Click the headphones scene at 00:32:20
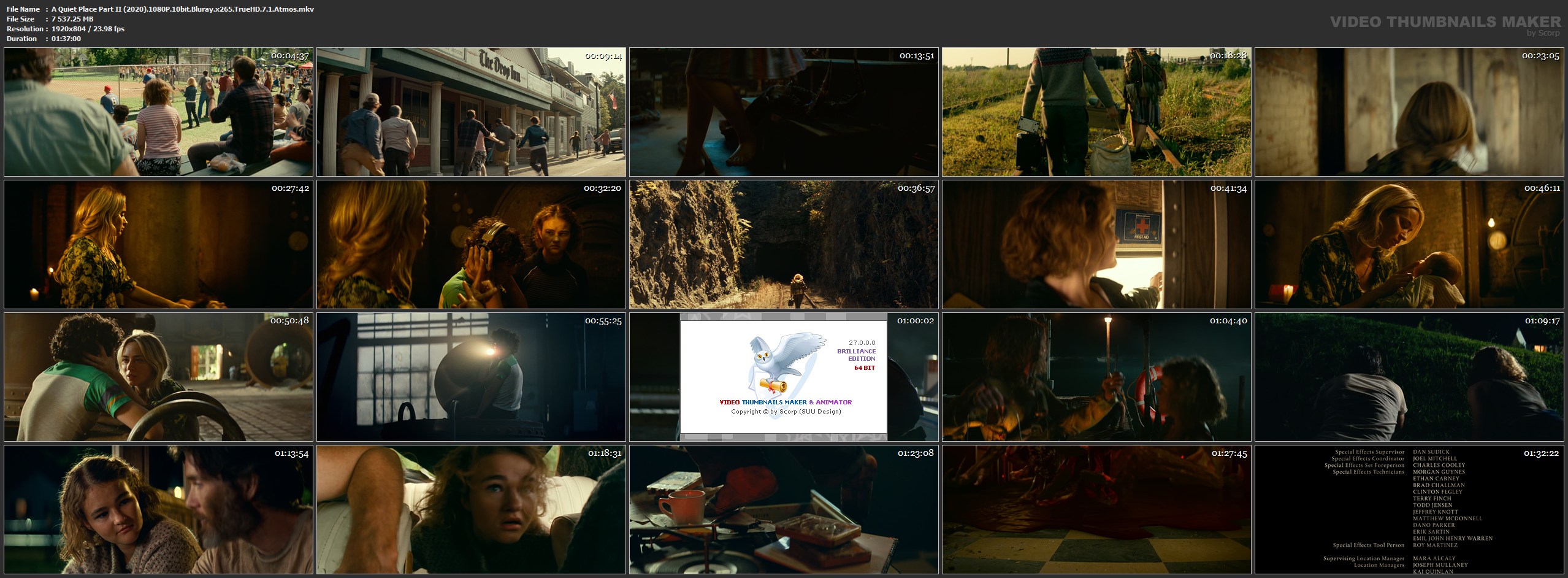Viewport: 1568px width, 578px height. [x=471, y=245]
